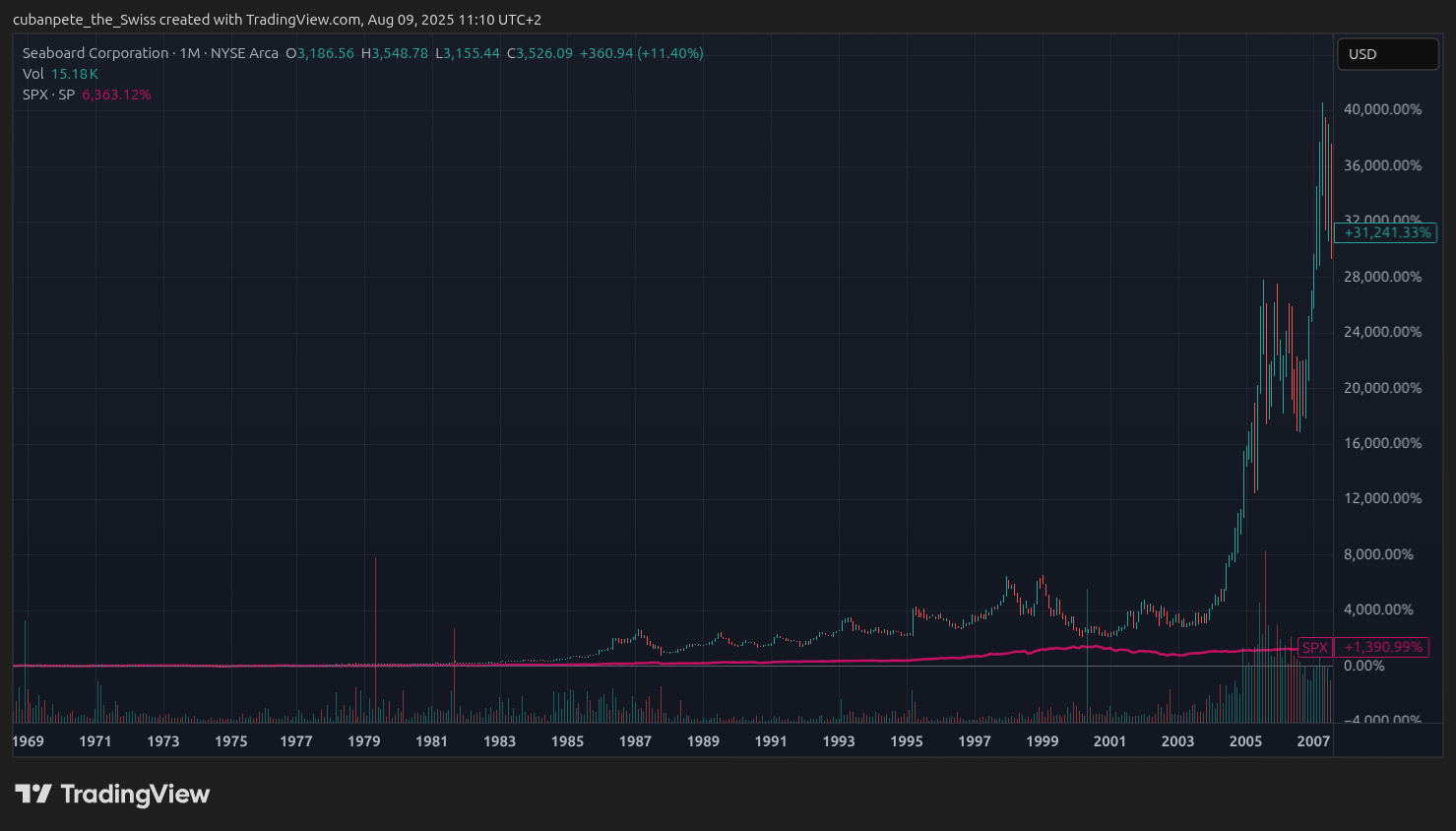Click the TradingView logo
This screenshot has width=1456, height=831.
(112, 795)
